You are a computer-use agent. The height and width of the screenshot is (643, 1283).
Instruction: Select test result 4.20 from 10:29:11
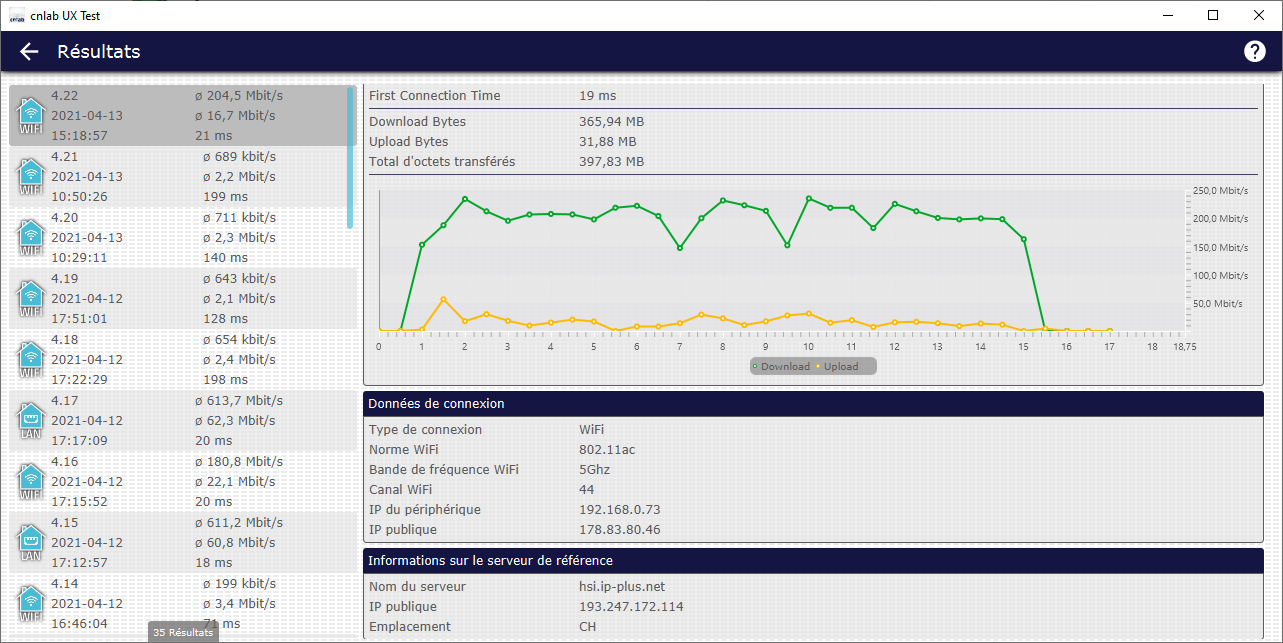tap(180, 238)
